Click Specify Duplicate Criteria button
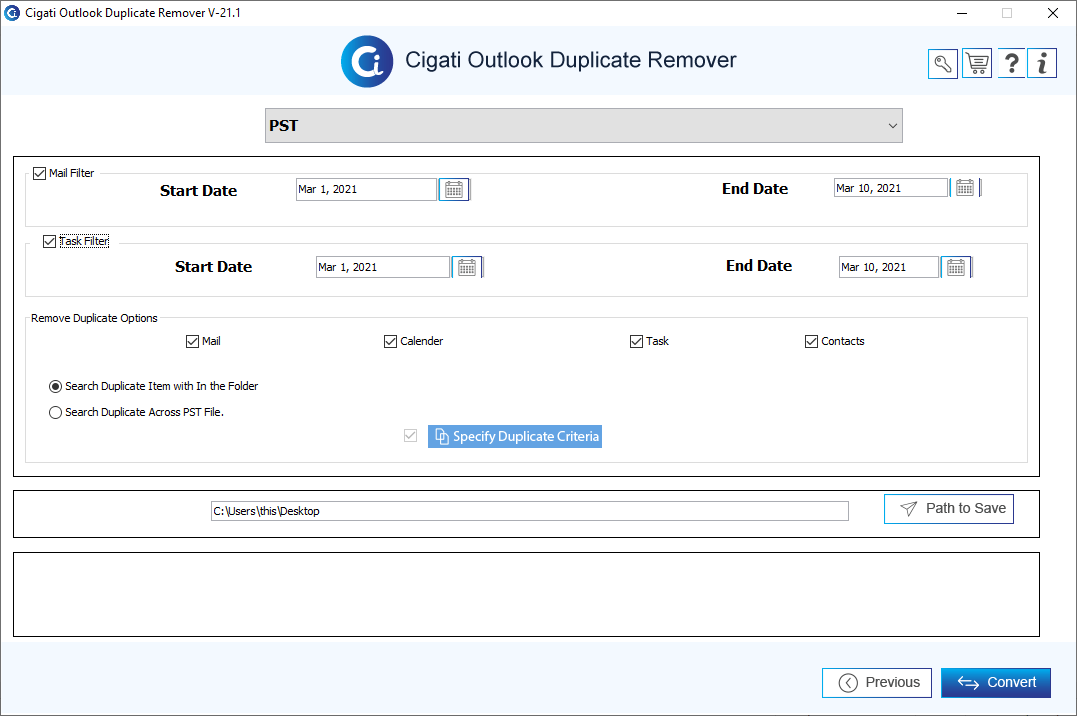This screenshot has height=716, width=1077. (x=515, y=436)
